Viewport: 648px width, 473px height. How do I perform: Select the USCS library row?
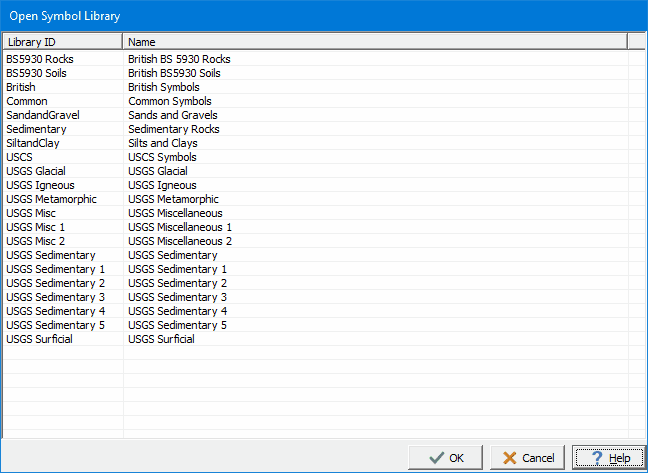(19, 157)
